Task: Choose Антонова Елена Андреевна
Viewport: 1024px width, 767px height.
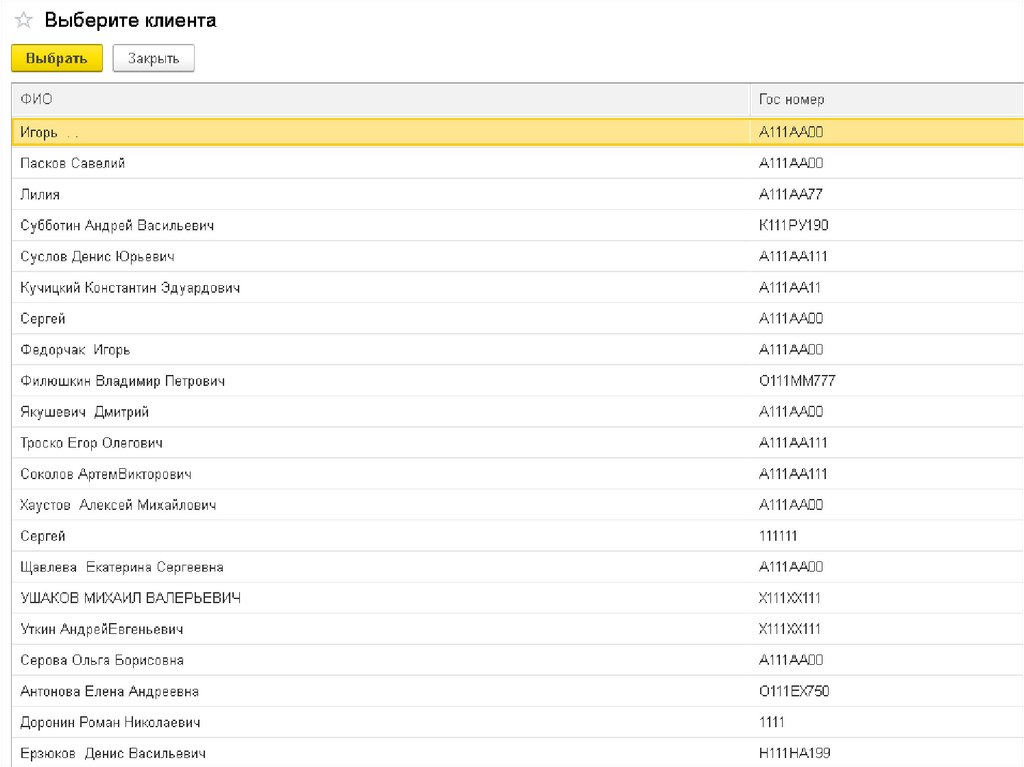Action: 109,691
